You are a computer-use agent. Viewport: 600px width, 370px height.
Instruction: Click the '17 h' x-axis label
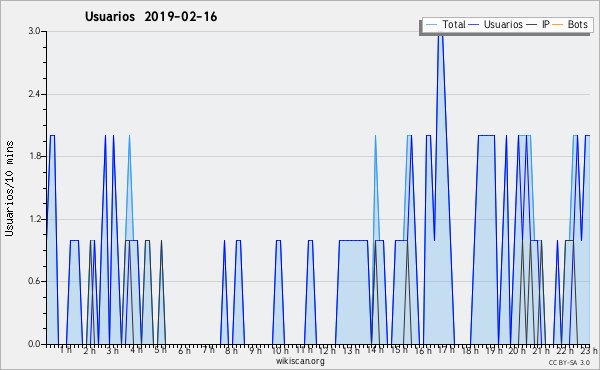tap(446, 350)
